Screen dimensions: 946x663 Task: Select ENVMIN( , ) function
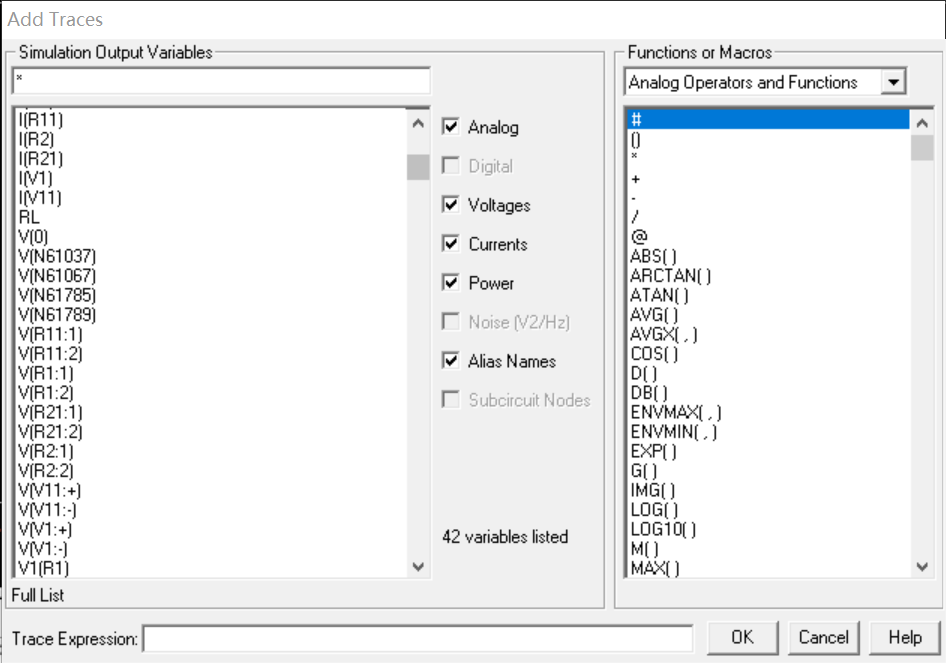tap(674, 432)
